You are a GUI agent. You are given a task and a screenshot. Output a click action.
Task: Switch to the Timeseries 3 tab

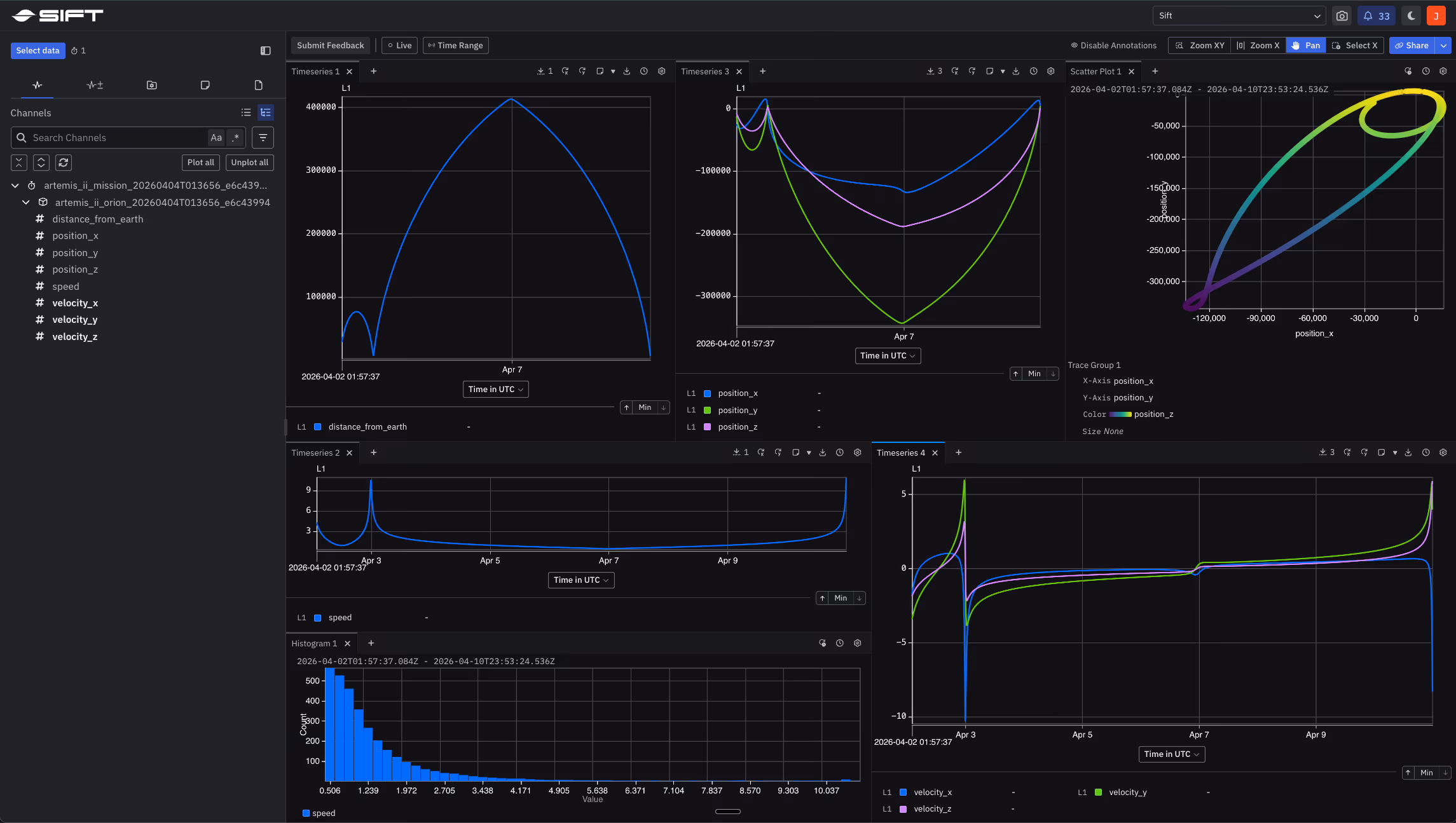pyautogui.click(x=704, y=72)
